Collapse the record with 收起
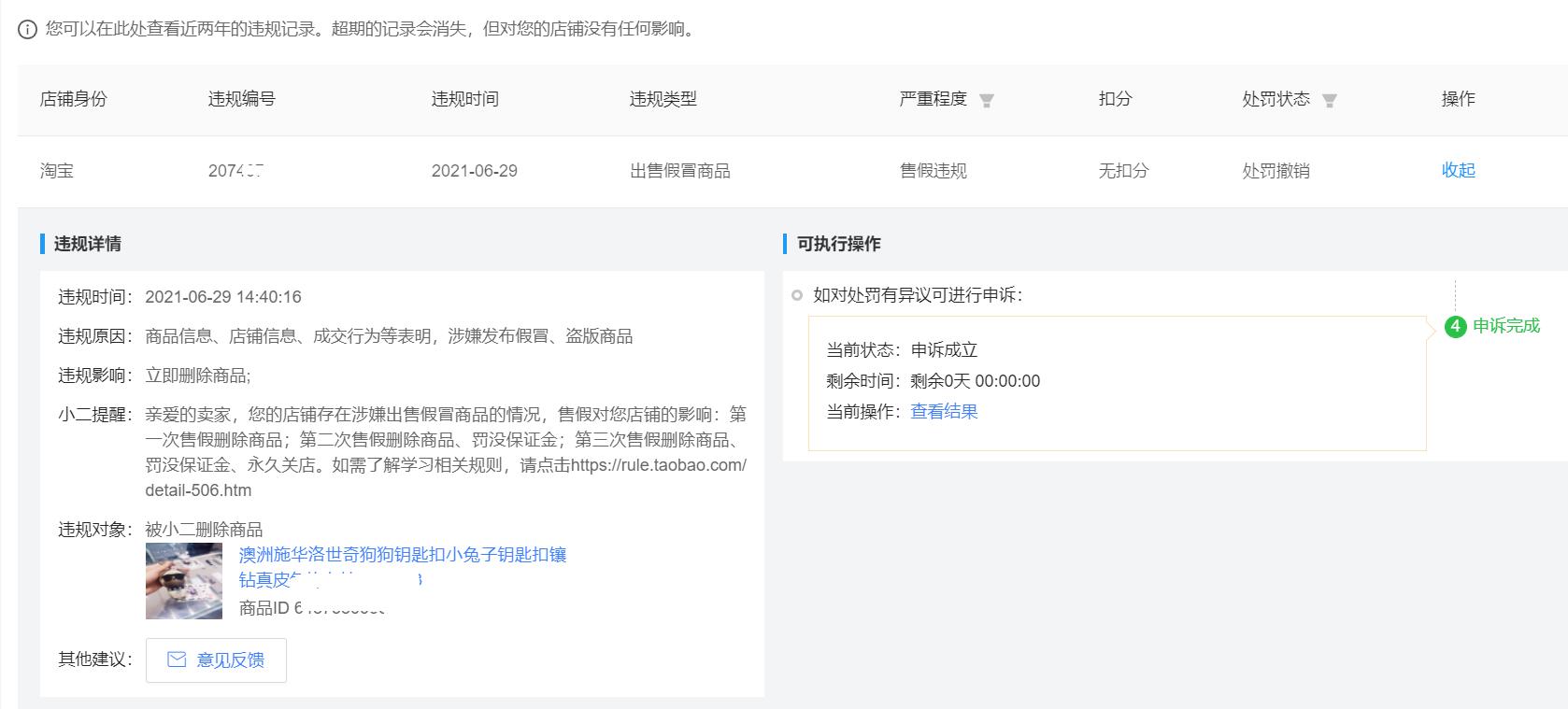The image size is (1568, 709). [x=1458, y=170]
